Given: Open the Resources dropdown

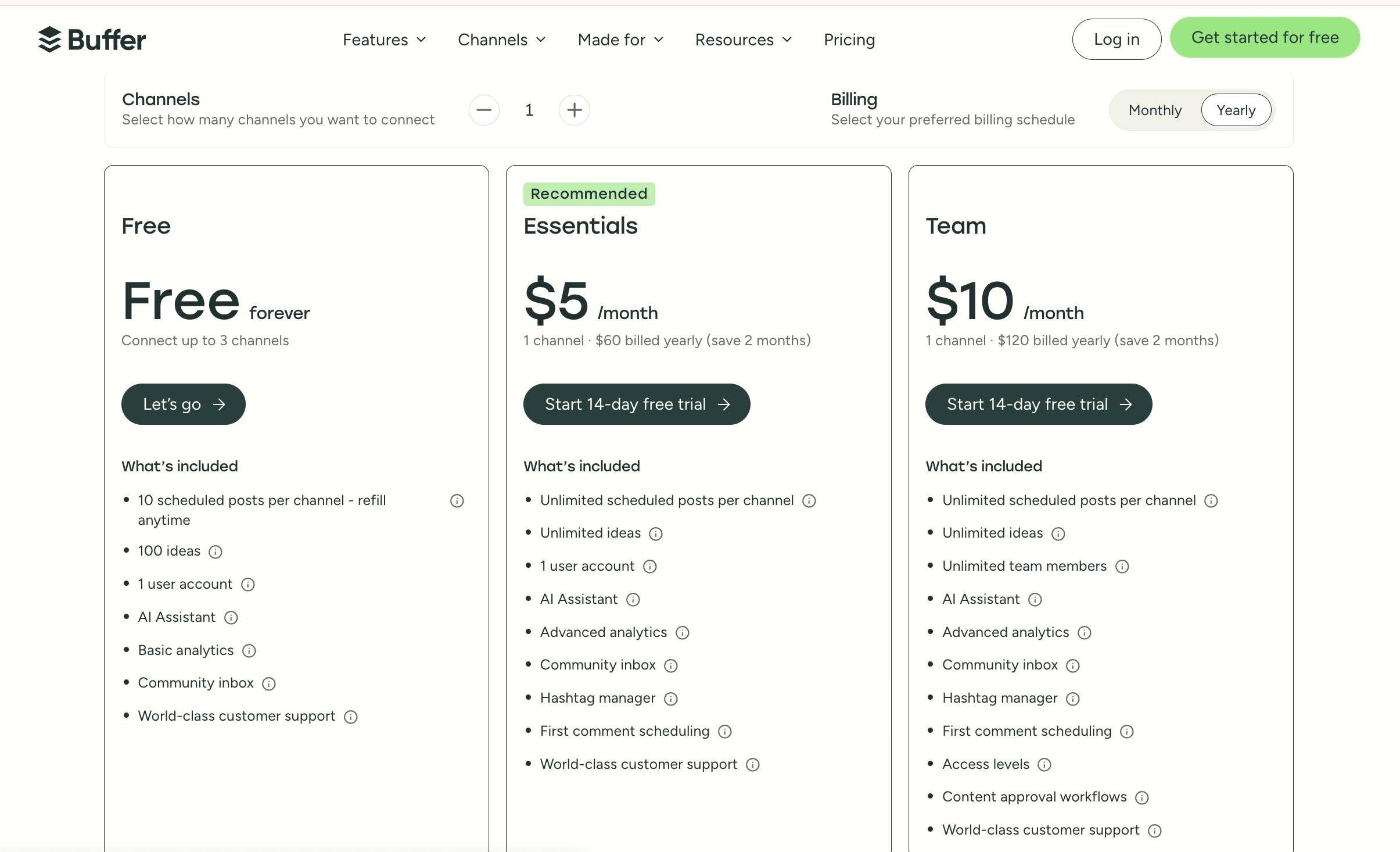Looking at the screenshot, I should [x=744, y=40].
